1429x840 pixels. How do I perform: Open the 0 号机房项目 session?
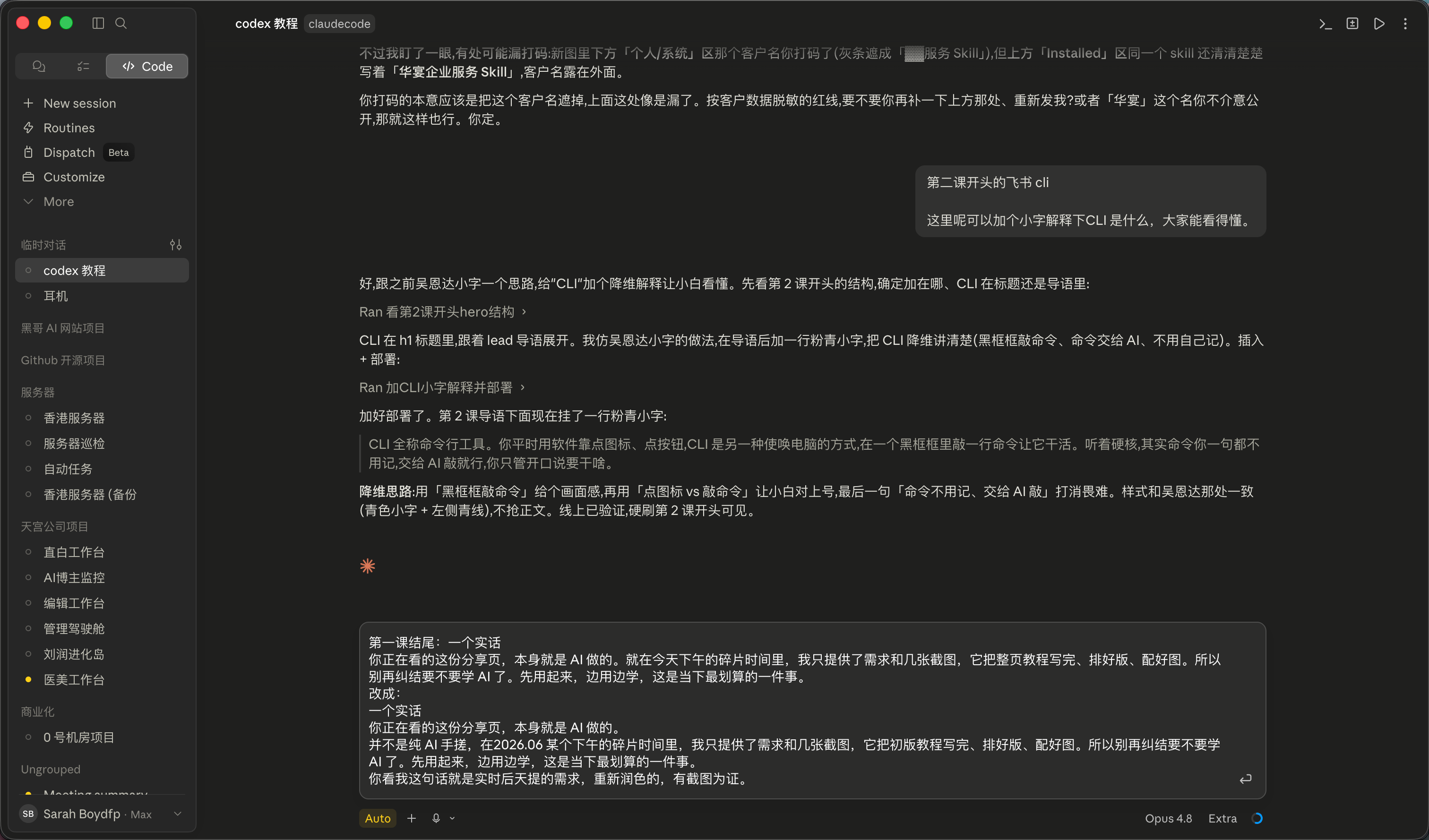coord(102,737)
